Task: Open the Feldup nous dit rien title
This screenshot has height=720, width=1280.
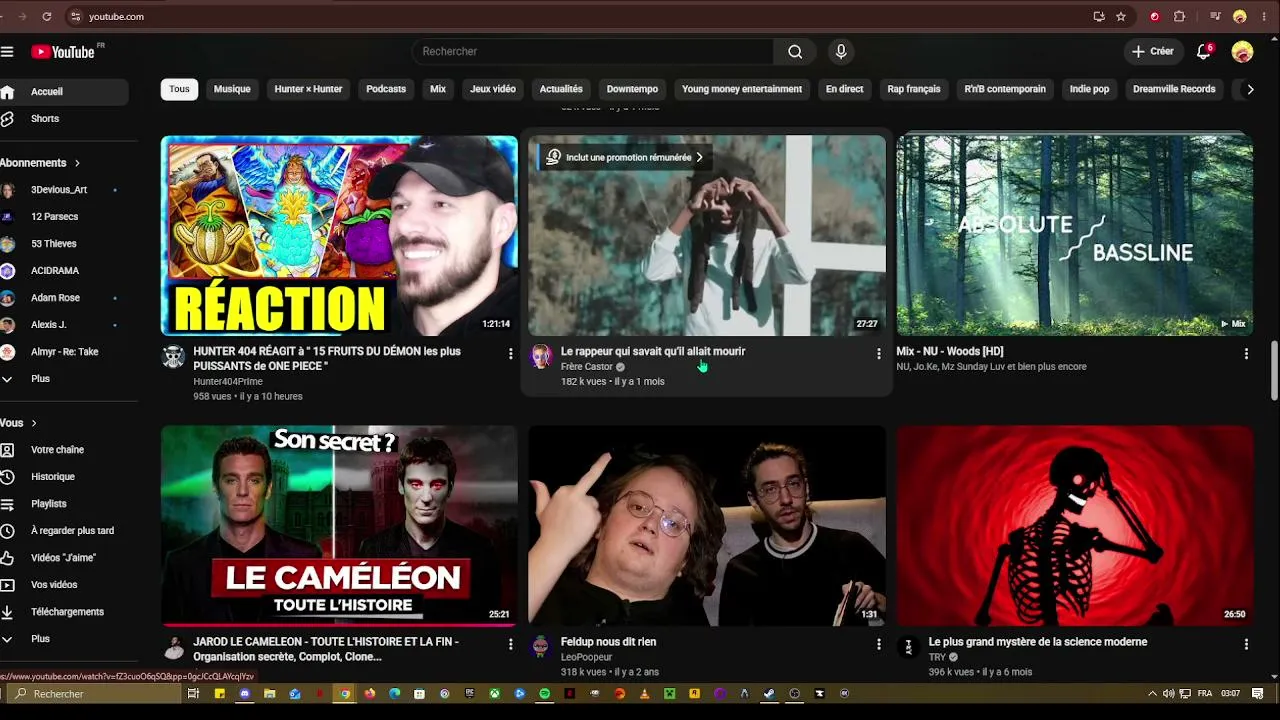Action: pos(608,642)
